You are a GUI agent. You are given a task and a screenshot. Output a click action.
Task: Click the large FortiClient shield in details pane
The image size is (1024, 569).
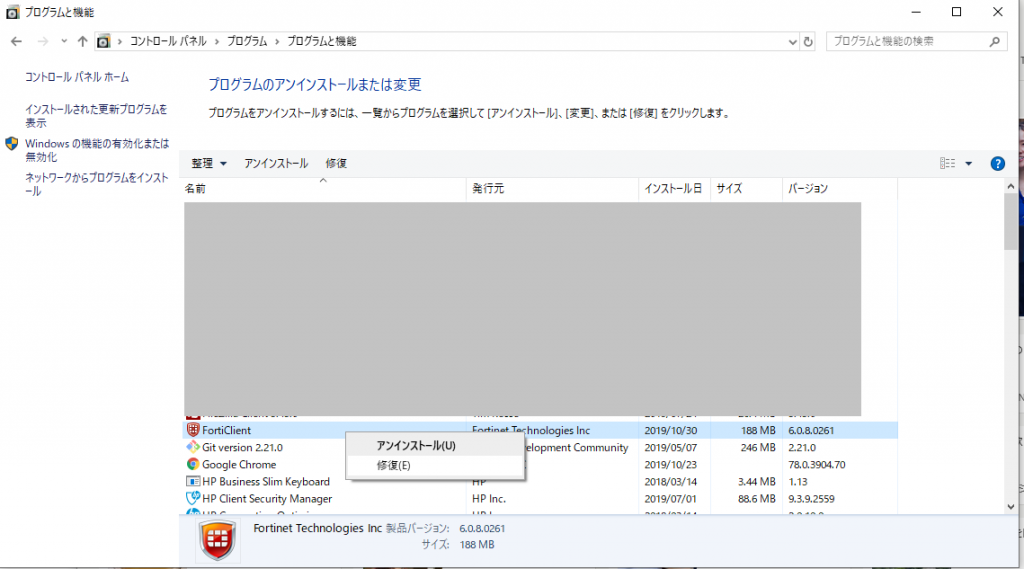click(x=217, y=540)
